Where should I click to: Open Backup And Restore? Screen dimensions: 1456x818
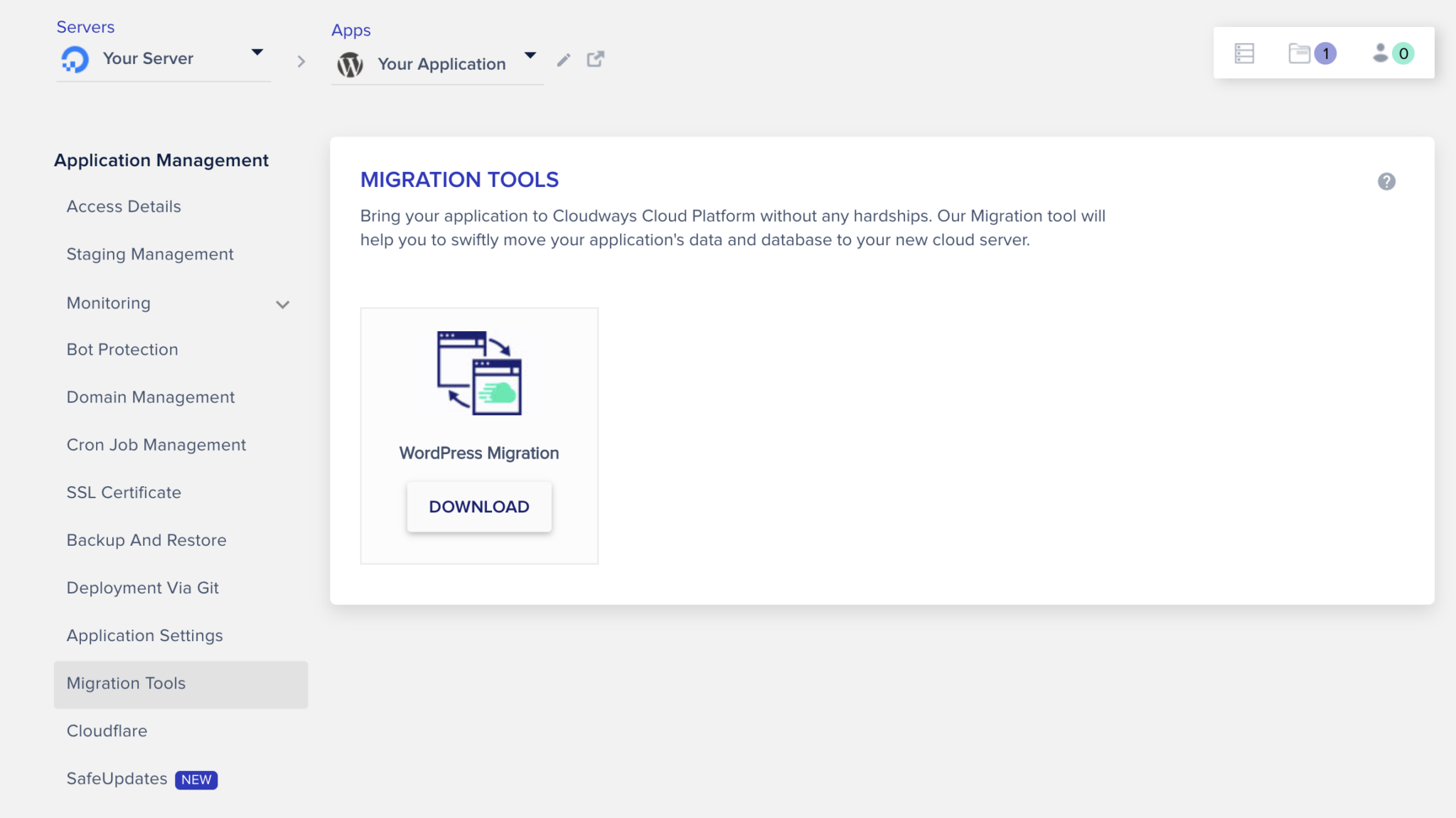pyautogui.click(x=146, y=540)
